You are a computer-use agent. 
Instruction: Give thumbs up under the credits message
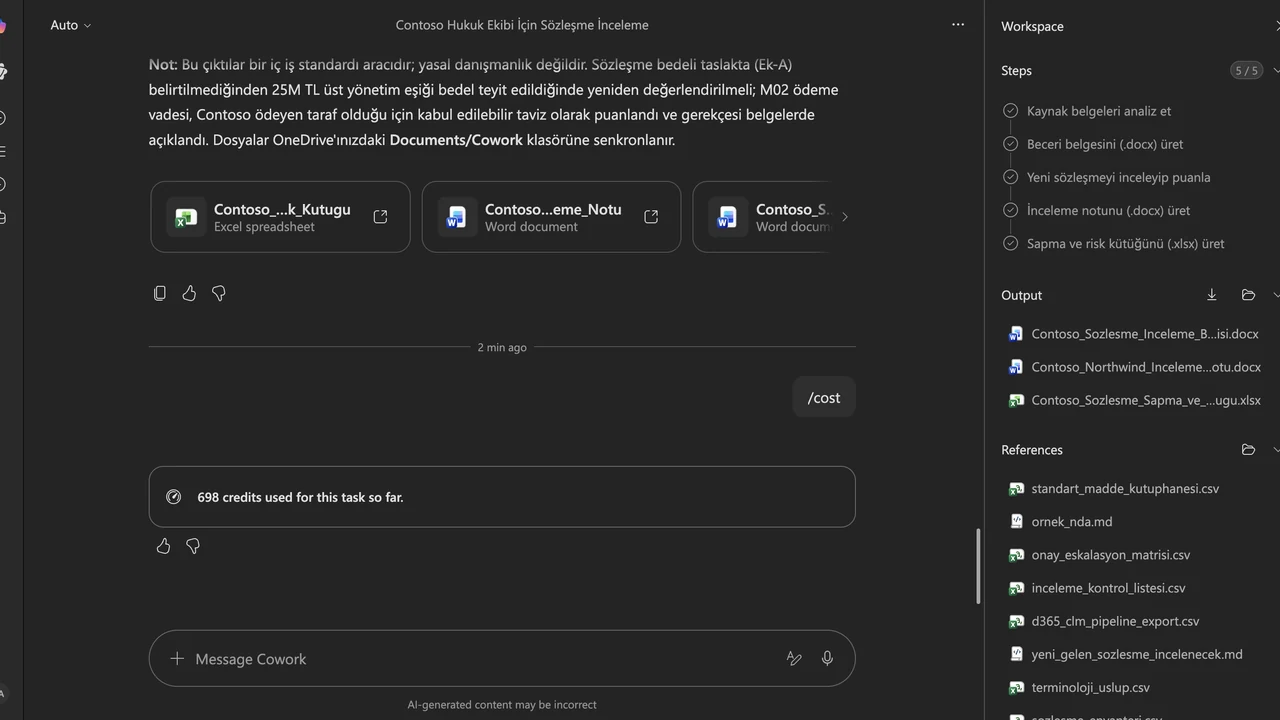tap(164, 546)
